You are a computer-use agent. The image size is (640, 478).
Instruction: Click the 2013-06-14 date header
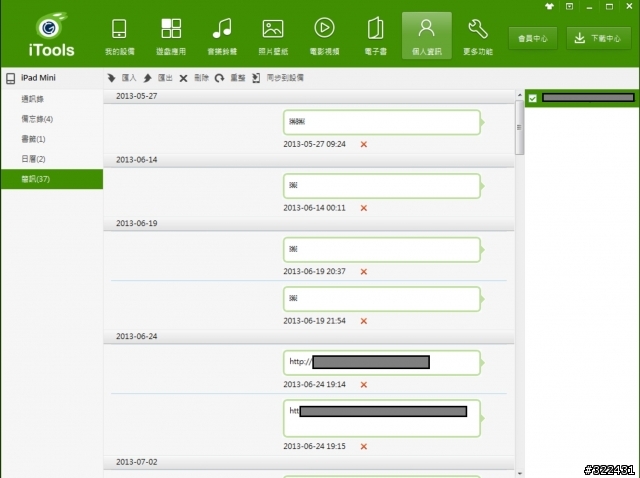pos(309,160)
